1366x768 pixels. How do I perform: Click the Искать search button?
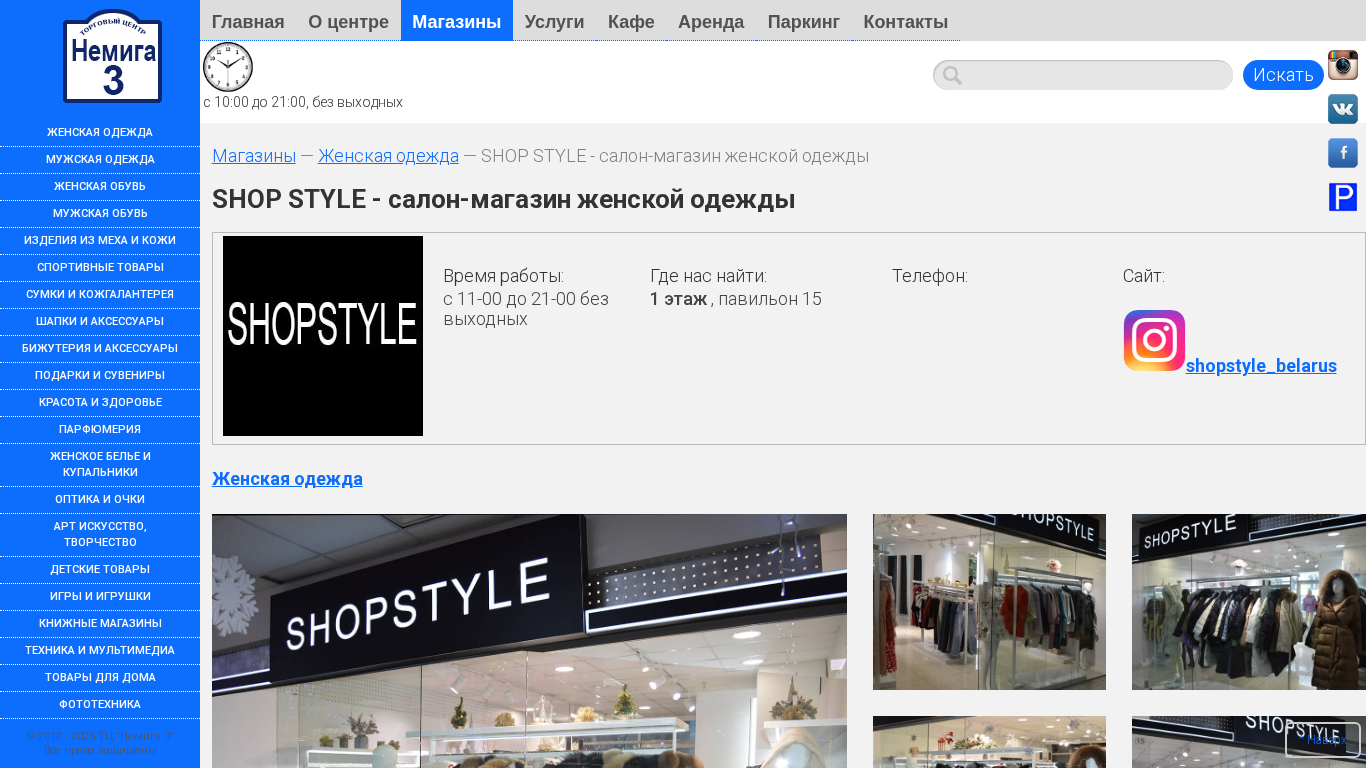pos(1283,75)
